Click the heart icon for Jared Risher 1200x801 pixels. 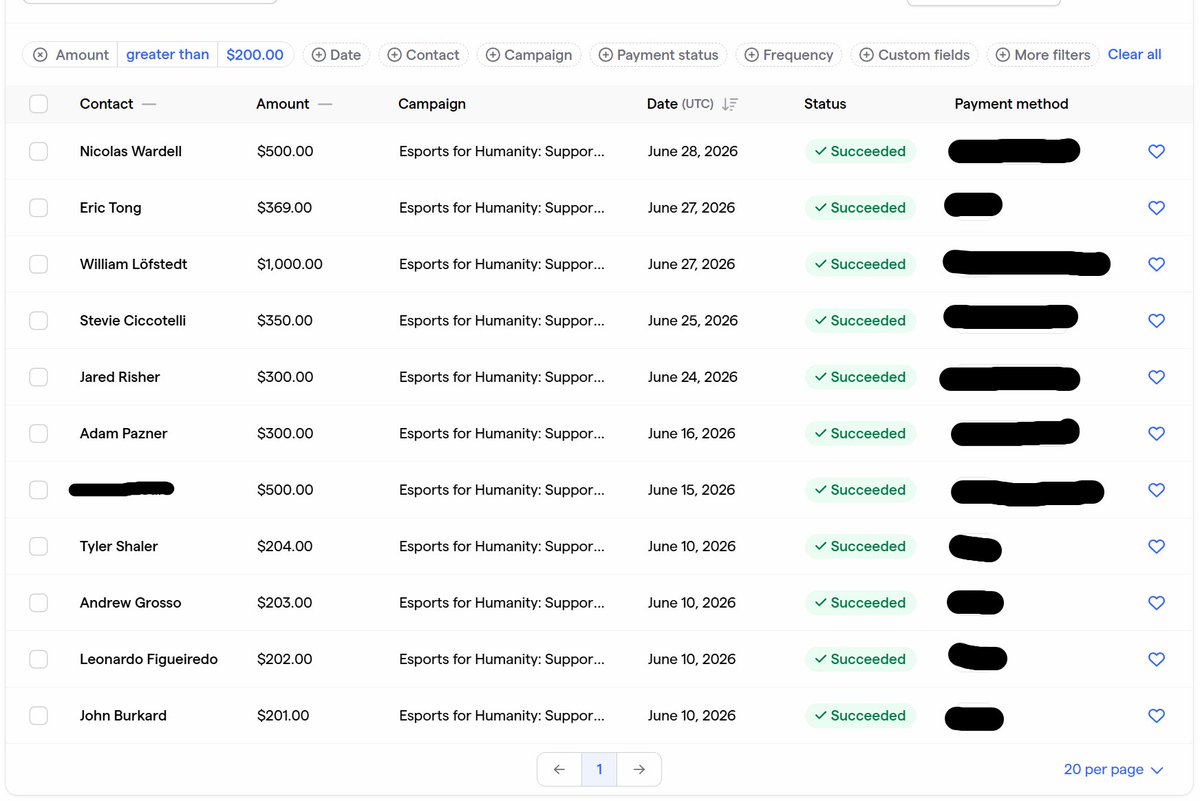click(x=1156, y=377)
